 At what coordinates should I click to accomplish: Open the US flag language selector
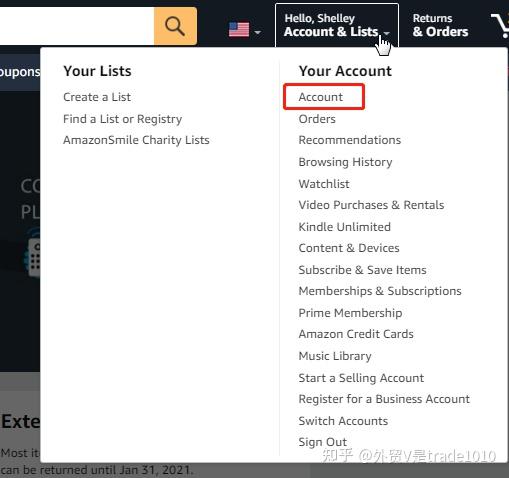click(239, 30)
